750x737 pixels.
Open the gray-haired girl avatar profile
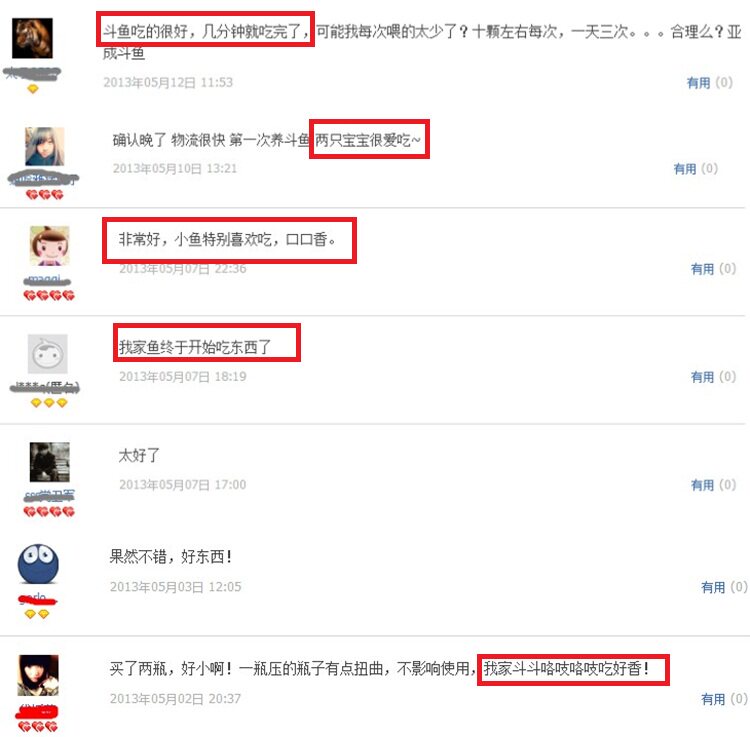coord(44,146)
